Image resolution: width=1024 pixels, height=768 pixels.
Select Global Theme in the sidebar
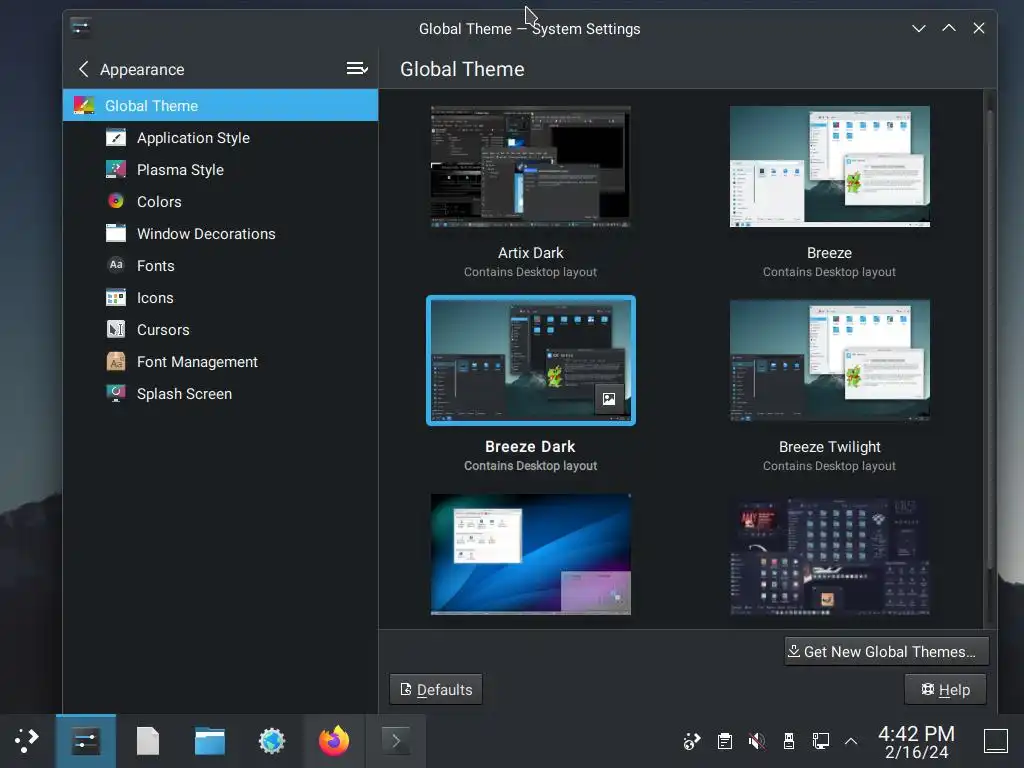[x=220, y=105]
